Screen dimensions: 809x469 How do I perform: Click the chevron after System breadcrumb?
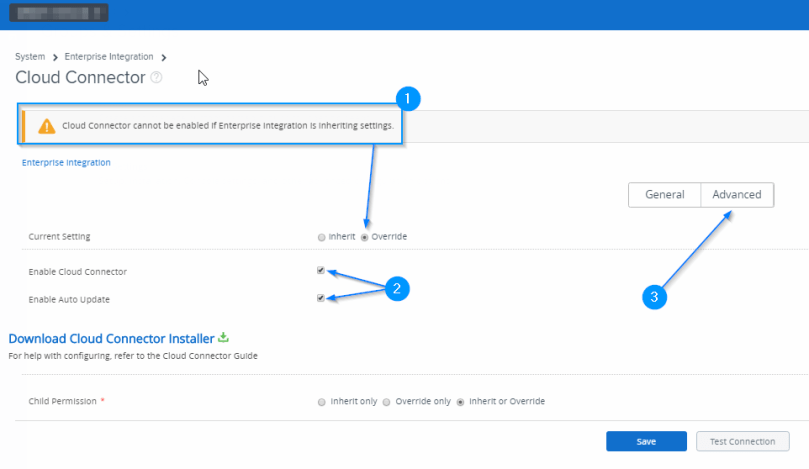[55, 57]
